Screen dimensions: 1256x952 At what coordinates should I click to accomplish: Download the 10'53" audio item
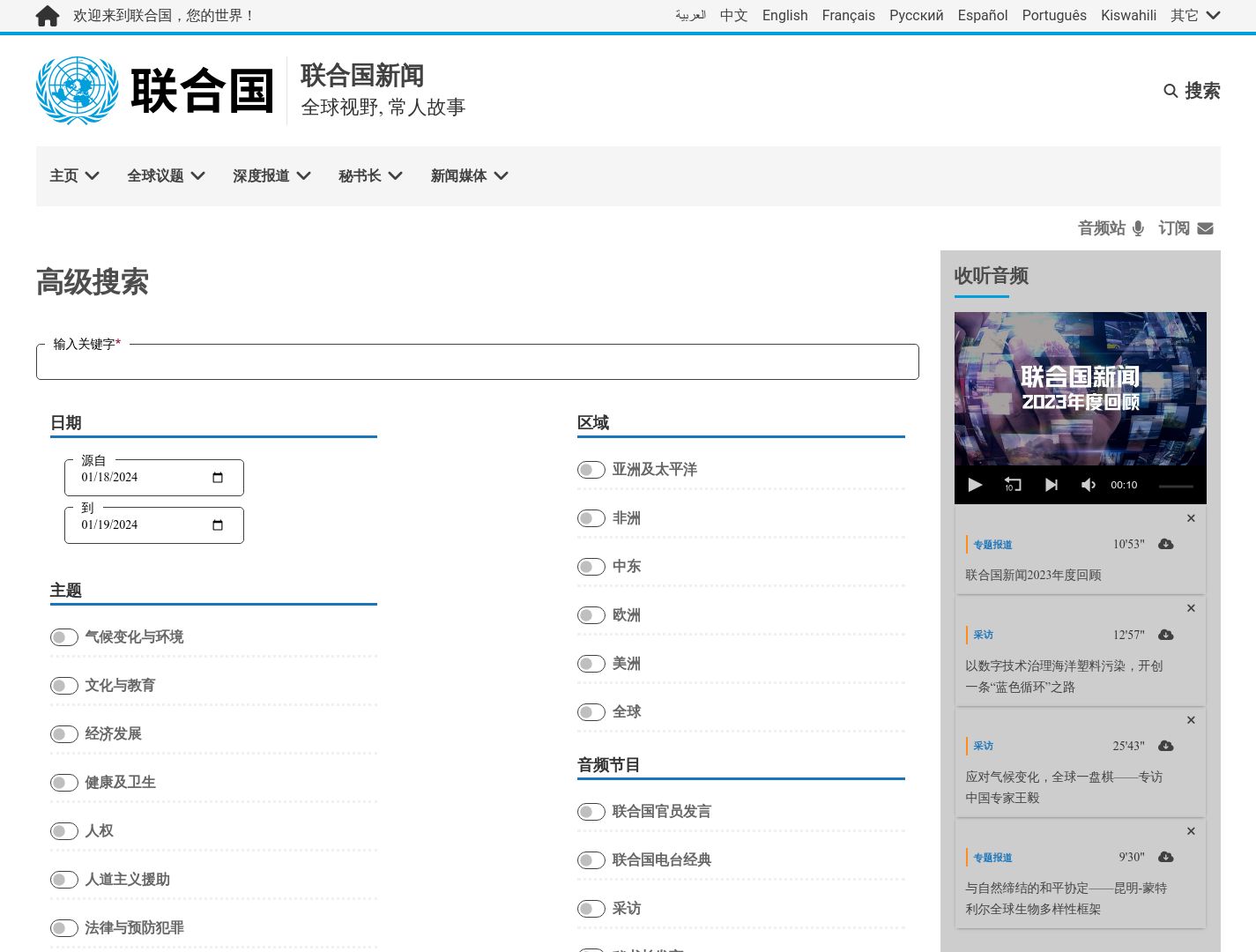(1165, 544)
